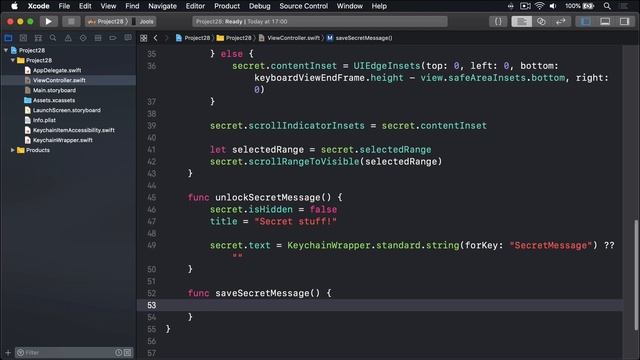Collapse the root Project28 project node
Viewport: 640px width, 360px height.
6,50
